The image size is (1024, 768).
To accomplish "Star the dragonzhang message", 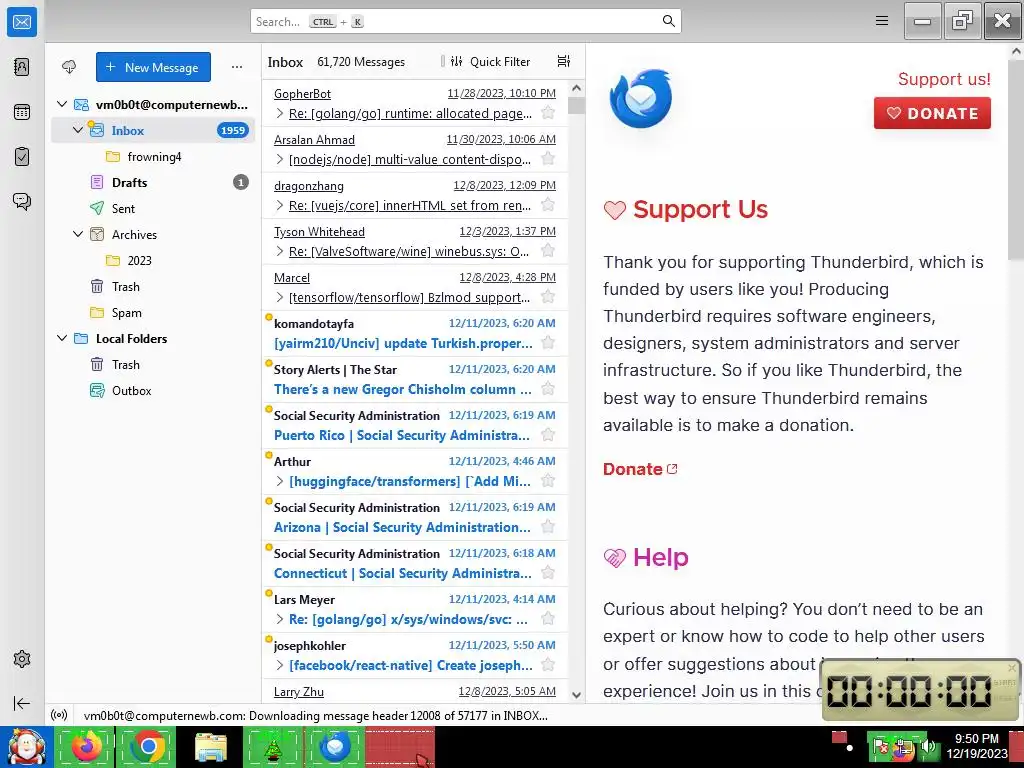I will pos(549,205).
